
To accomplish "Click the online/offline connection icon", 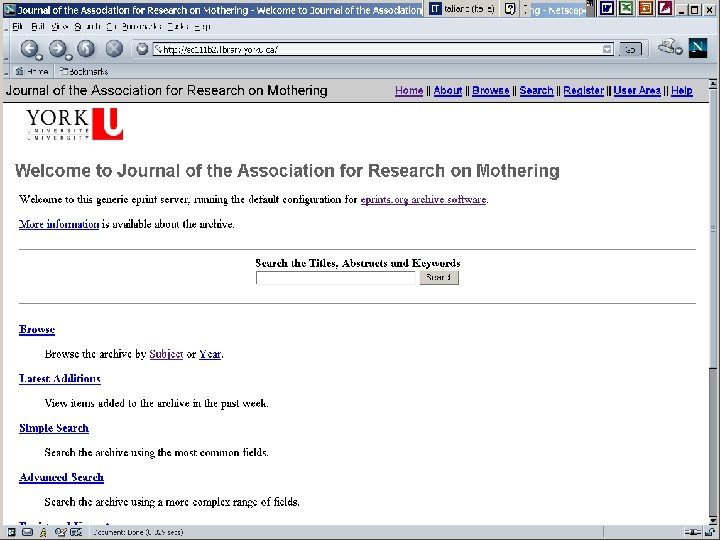I will (x=692, y=532).
